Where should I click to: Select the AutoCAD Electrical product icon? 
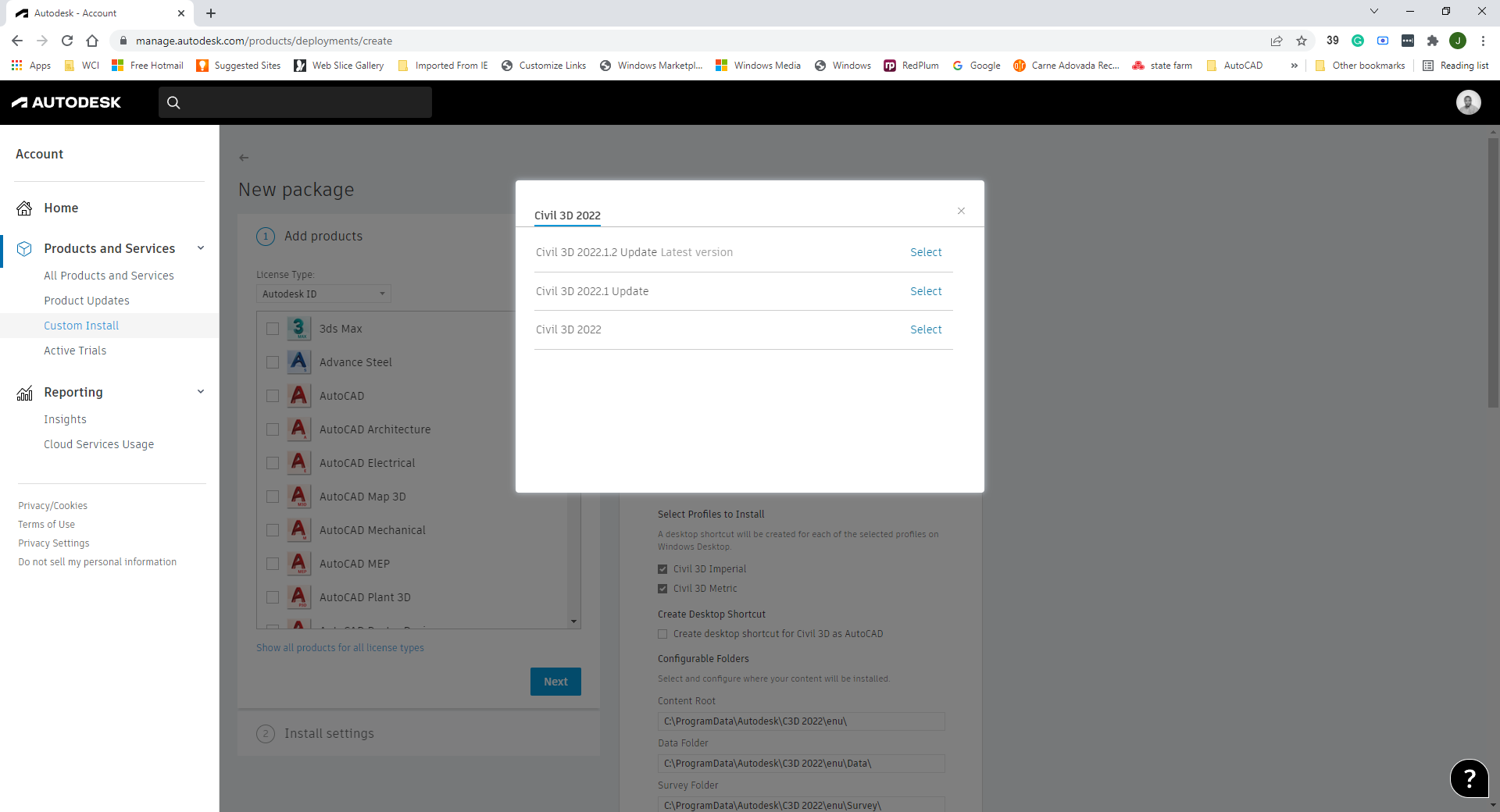point(298,462)
